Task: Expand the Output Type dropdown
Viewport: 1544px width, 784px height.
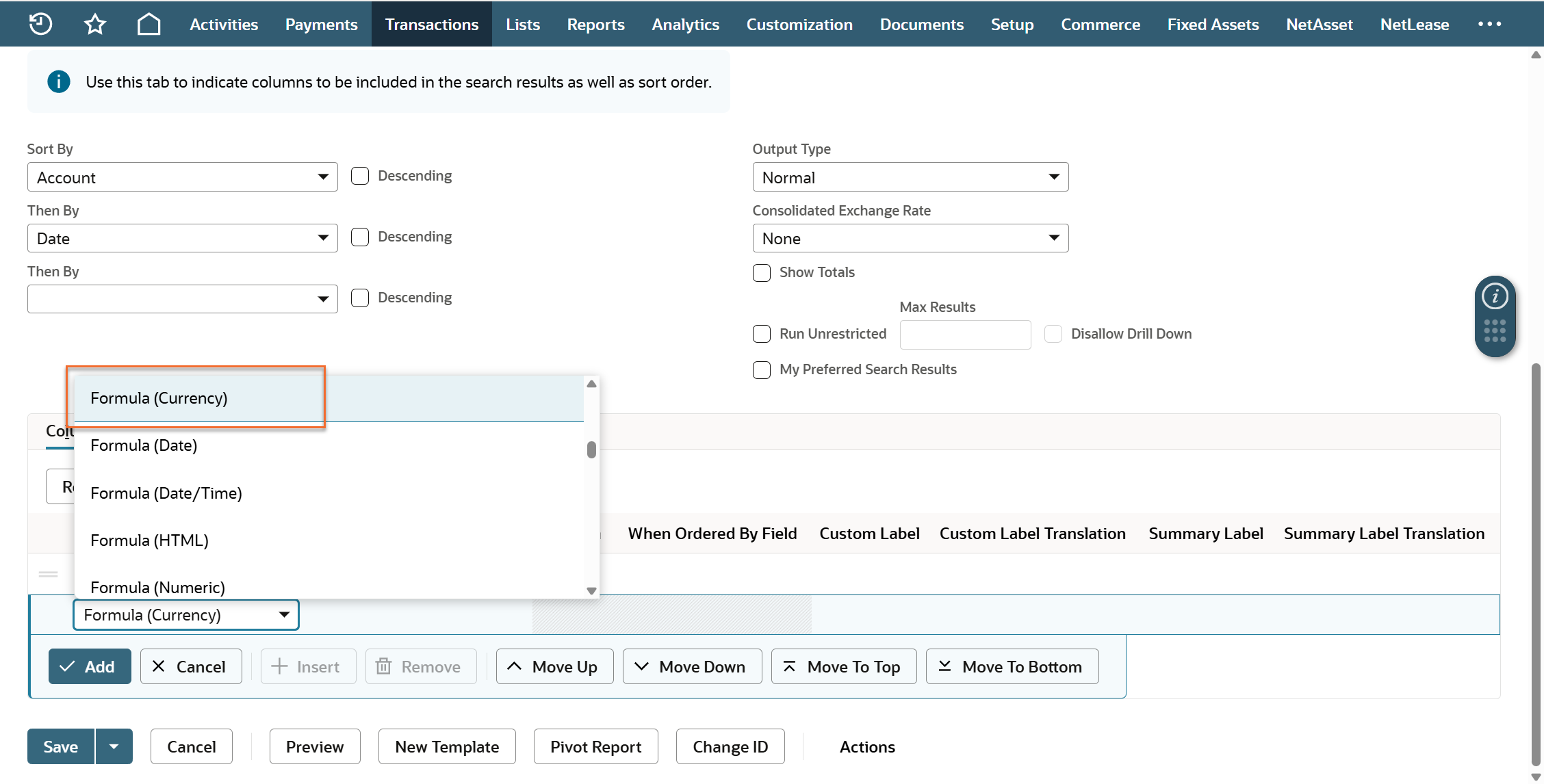Action: [x=910, y=177]
